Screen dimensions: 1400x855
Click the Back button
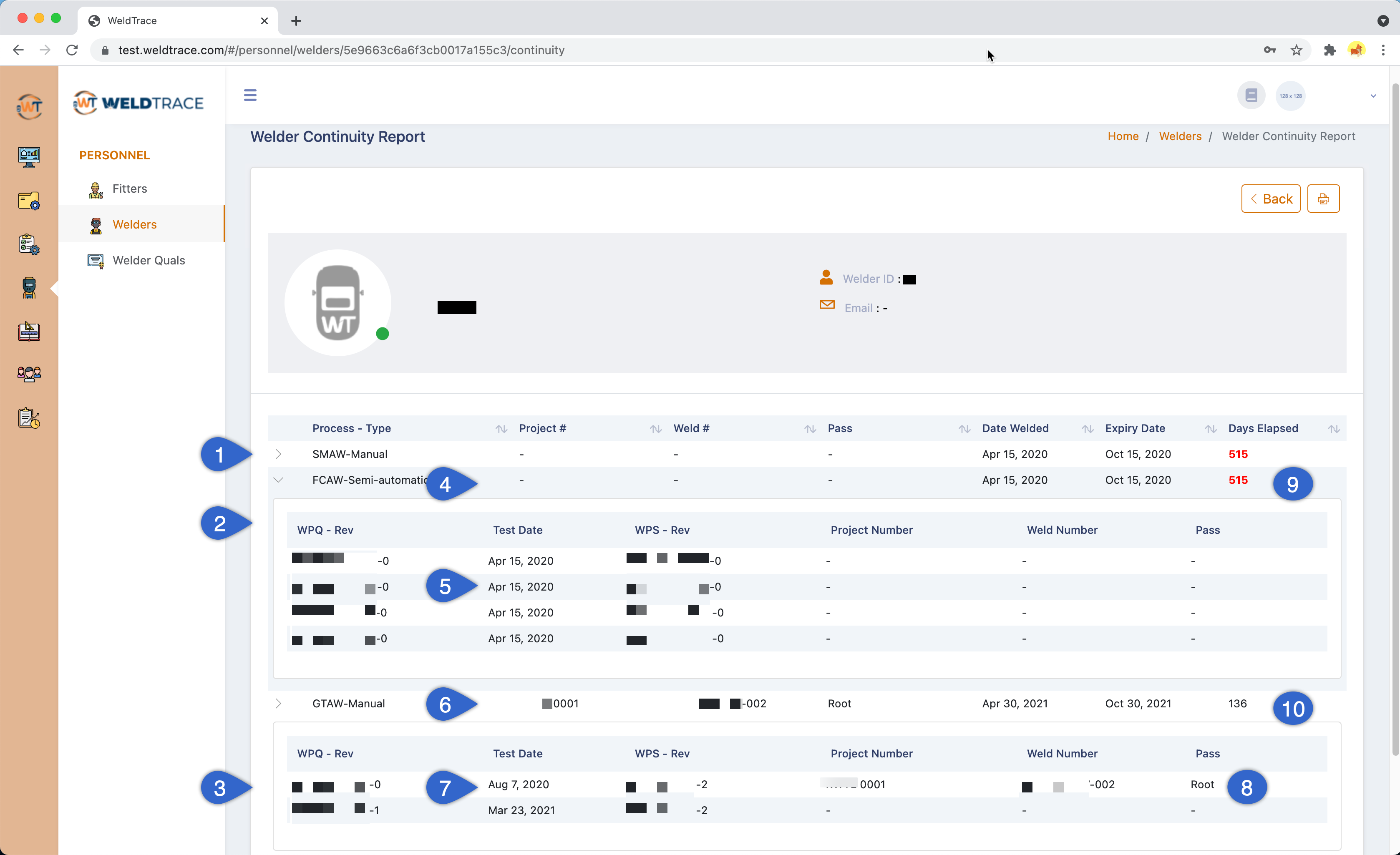(1270, 199)
